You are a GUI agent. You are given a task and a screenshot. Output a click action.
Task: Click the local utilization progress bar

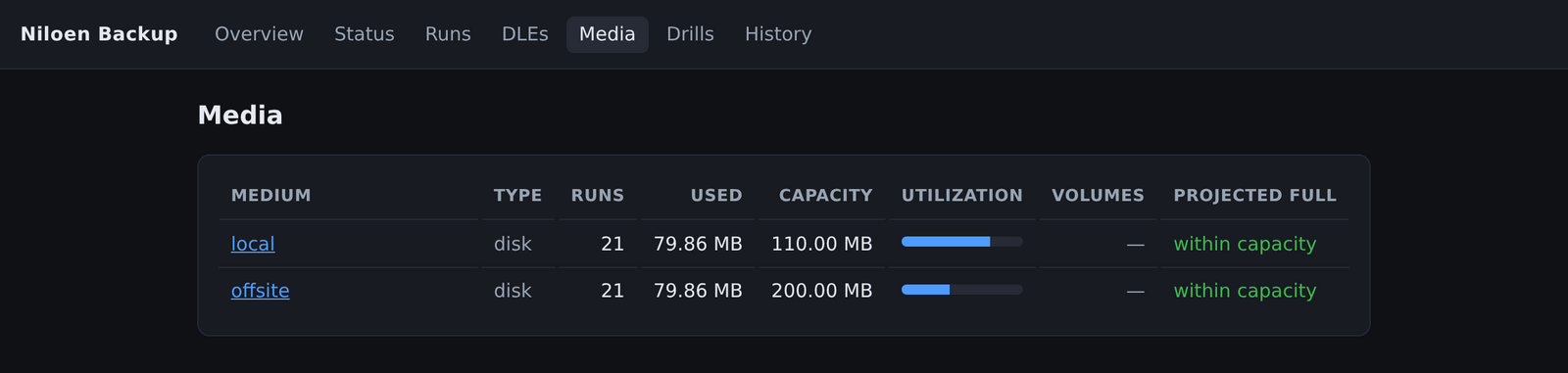tap(961, 242)
